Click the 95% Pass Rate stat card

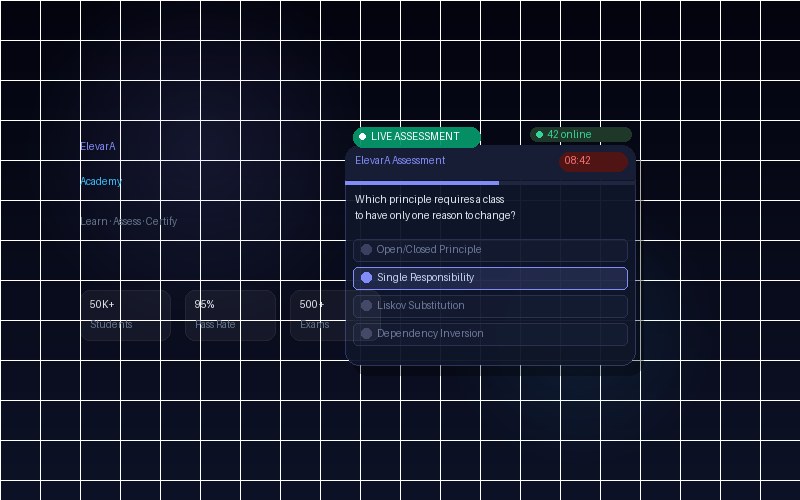231,315
